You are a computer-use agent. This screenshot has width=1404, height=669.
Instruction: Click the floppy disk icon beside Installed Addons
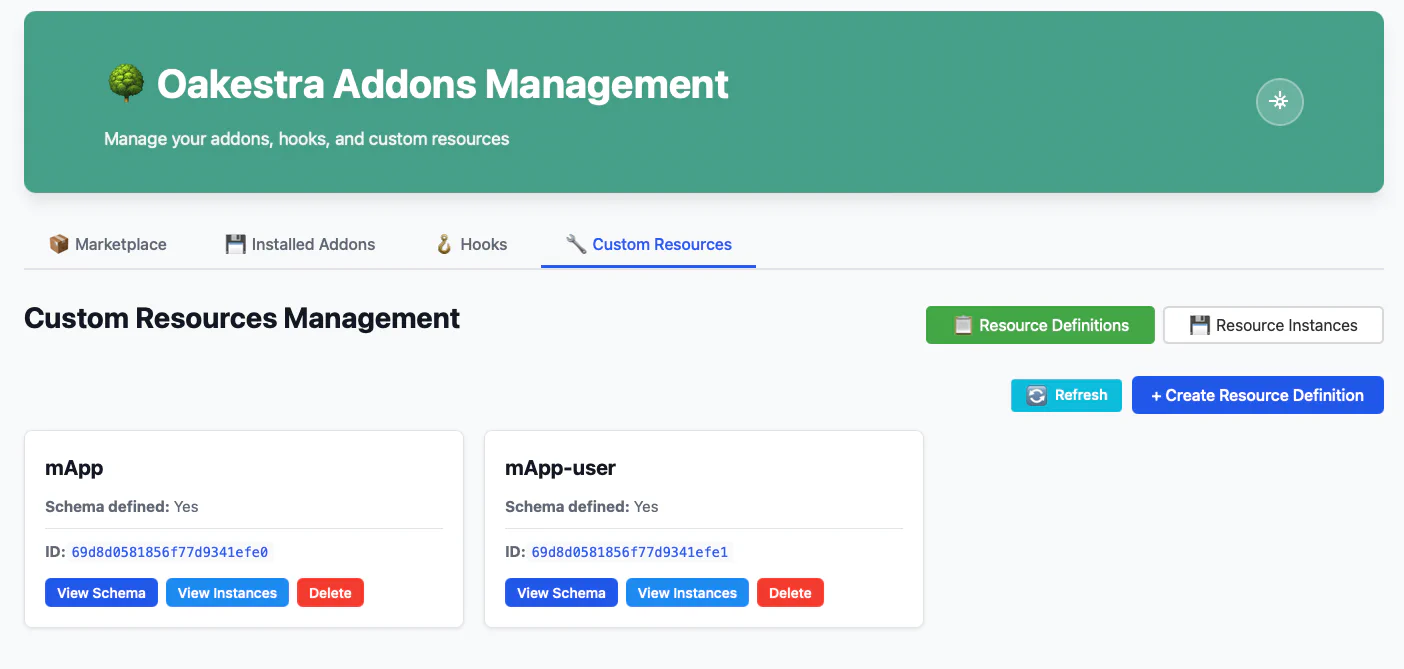pos(235,243)
